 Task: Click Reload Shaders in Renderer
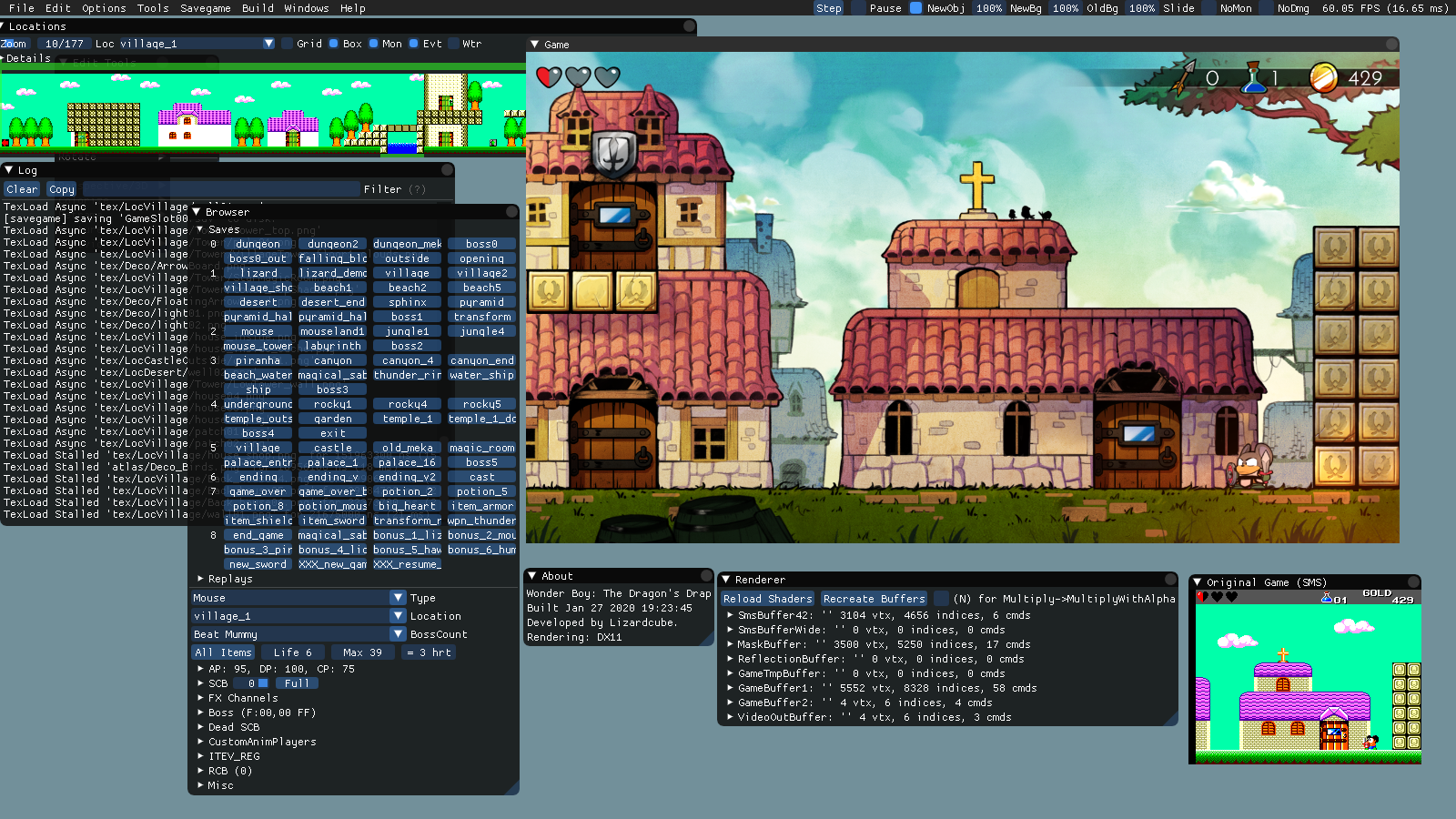pos(768,599)
